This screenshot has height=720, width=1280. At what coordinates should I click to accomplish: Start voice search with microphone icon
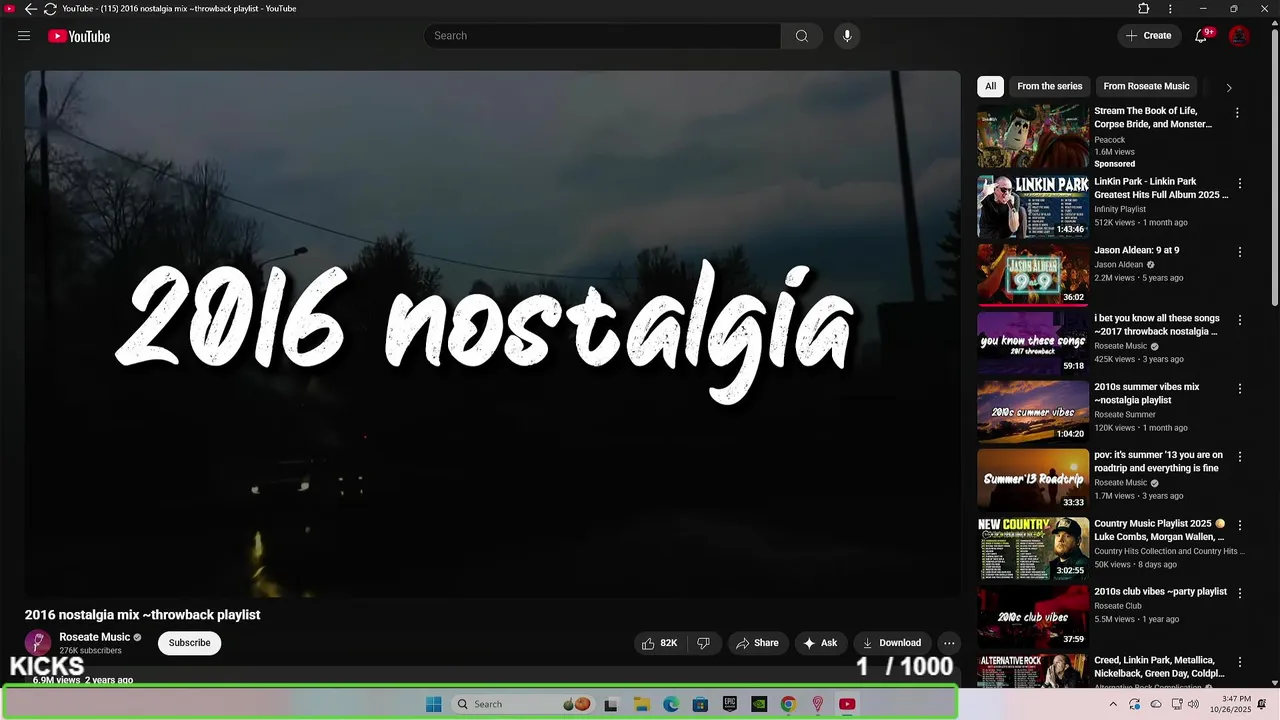click(x=847, y=36)
